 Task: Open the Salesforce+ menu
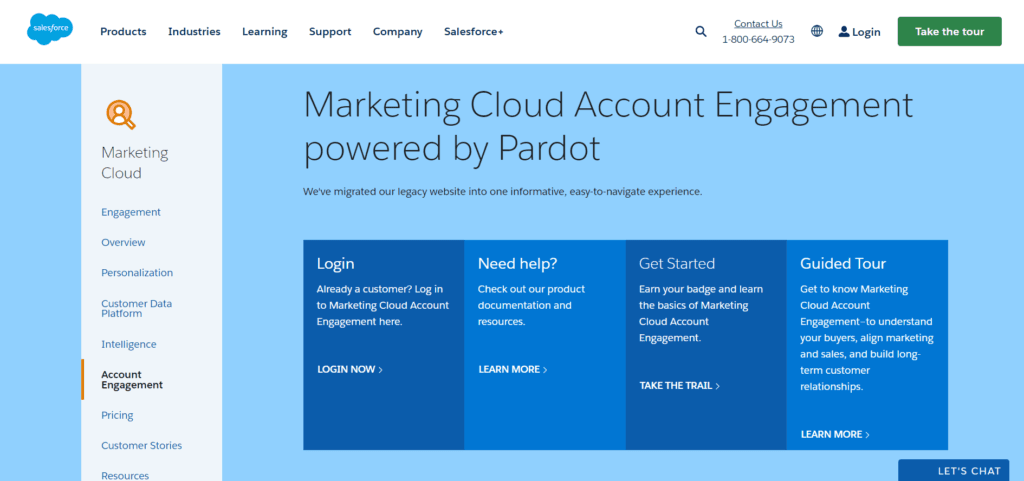(x=473, y=31)
